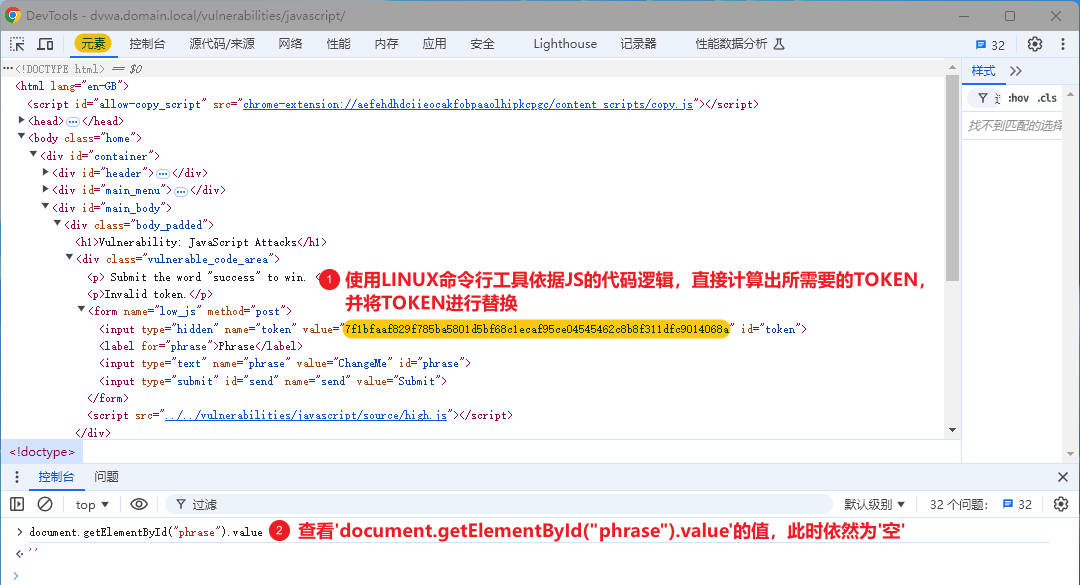Expand the head element node
The height and width of the screenshot is (585, 1080).
tap(21, 121)
